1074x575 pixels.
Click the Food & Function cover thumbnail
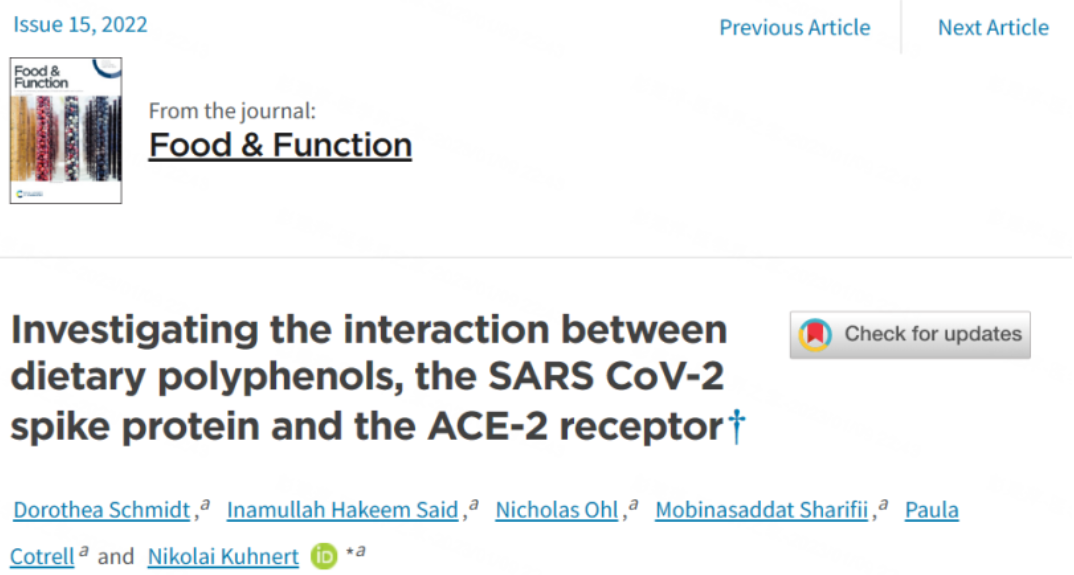point(66,130)
